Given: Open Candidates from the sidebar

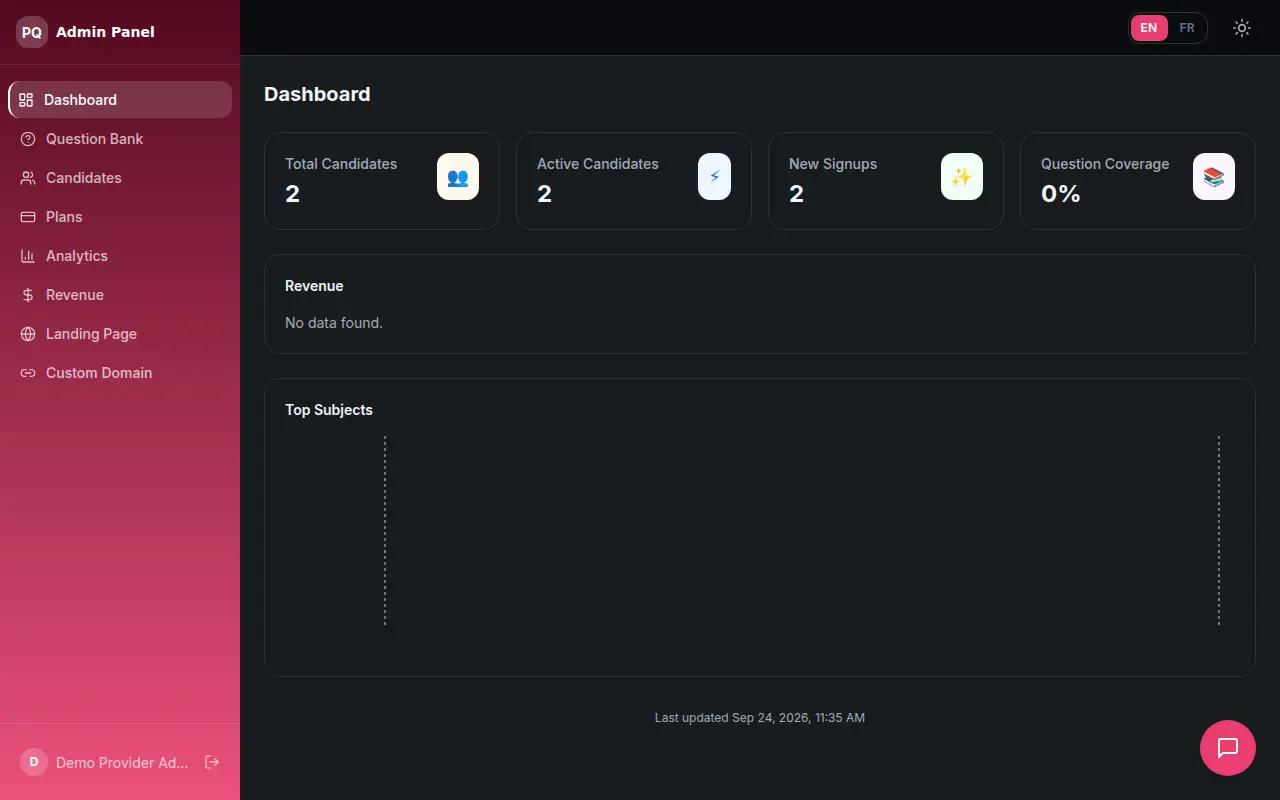Looking at the screenshot, I should [x=120, y=178].
